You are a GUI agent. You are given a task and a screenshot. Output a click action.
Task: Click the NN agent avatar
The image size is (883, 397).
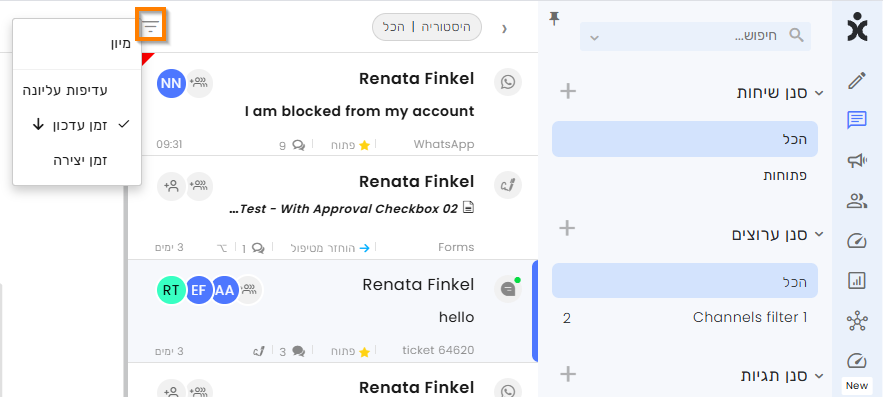pos(171,83)
